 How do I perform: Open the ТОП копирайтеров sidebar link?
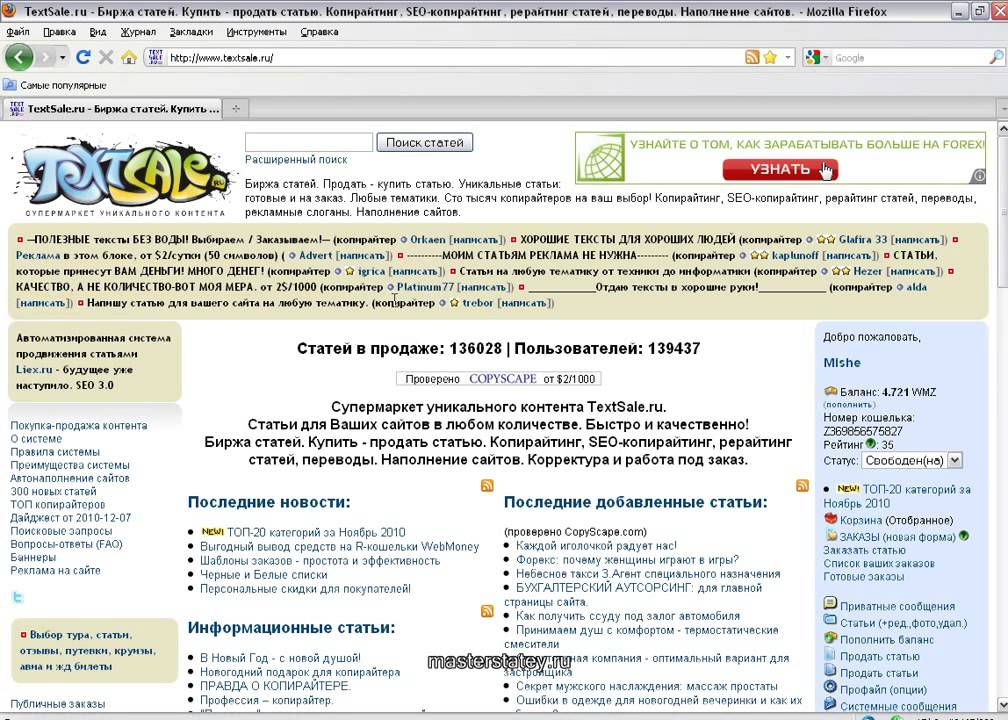tap(58, 505)
